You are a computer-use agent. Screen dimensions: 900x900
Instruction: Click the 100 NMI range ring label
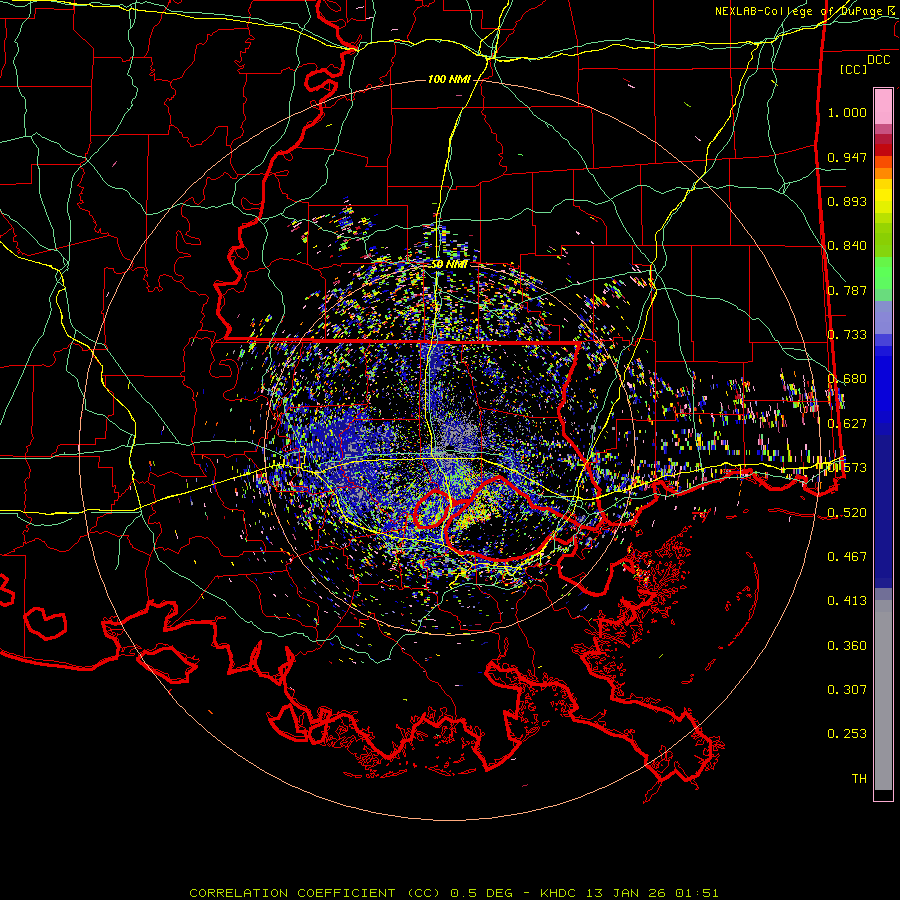pos(449,79)
